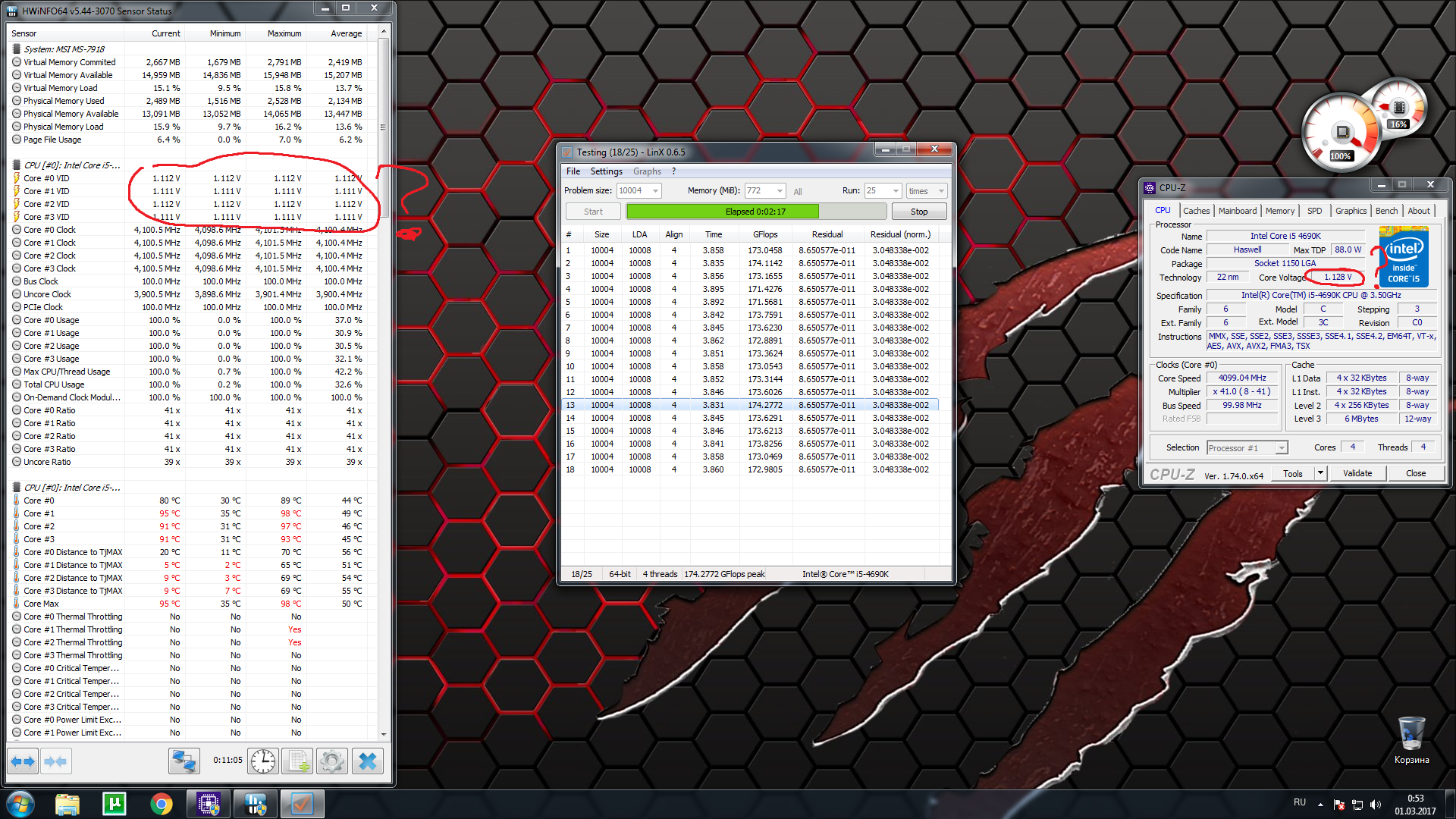Switch to the CPU-Z Memory tab
This screenshot has height=819, width=1456.
coord(1279,211)
